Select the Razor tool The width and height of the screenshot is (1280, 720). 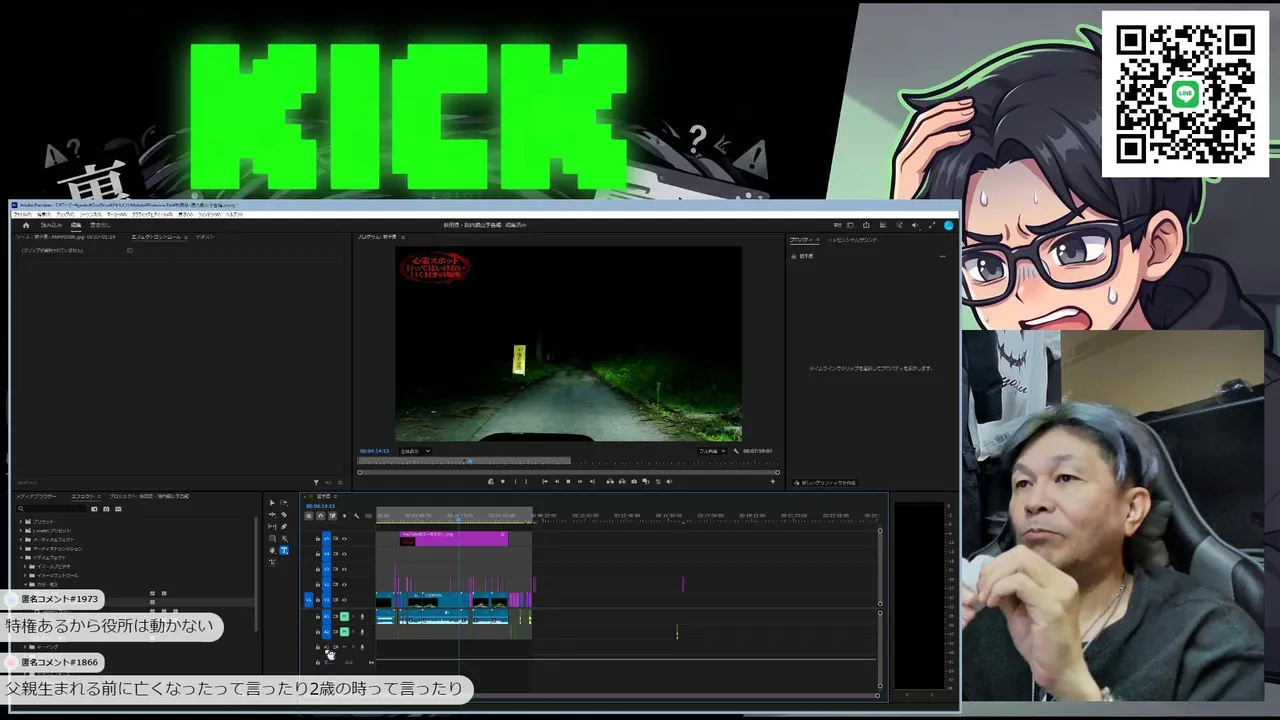click(x=284, y=515)
